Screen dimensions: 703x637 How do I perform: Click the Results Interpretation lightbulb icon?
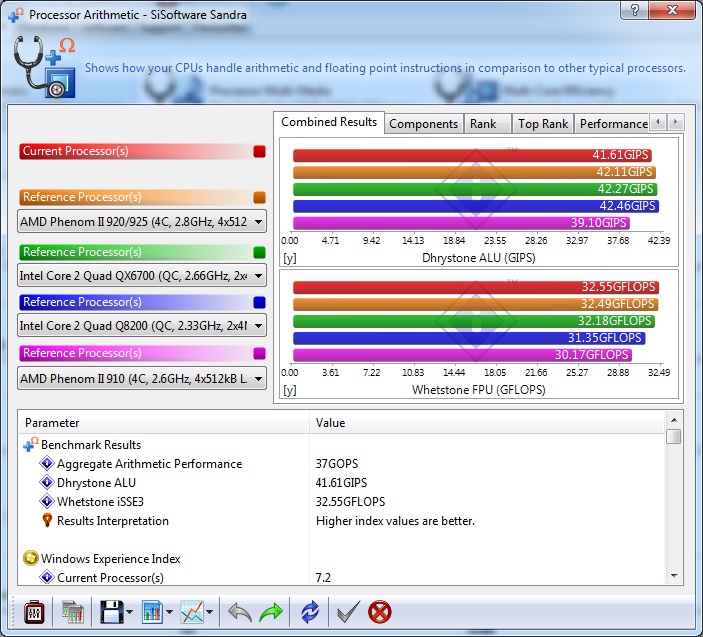click(x=47, y=520)
